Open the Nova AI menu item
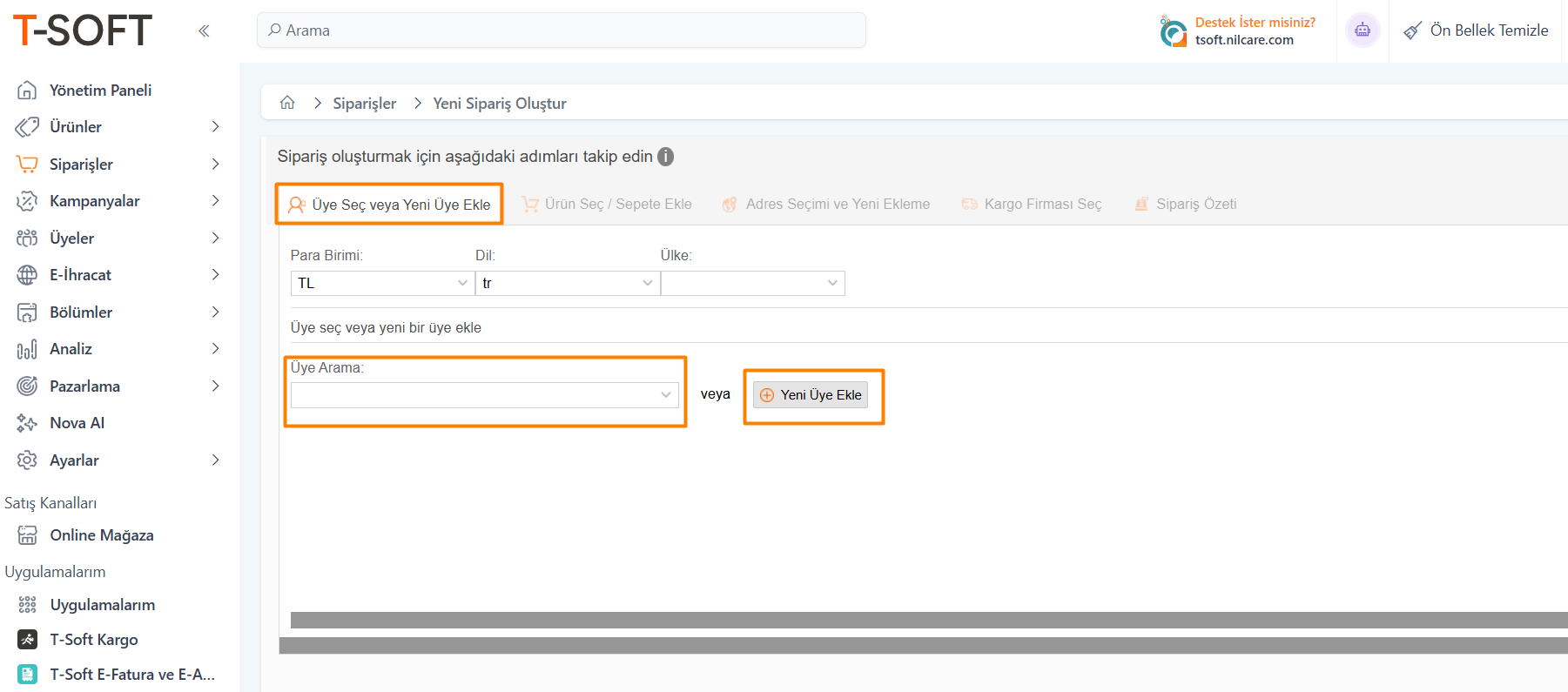The height and width of the screenshot is (692, 1568). coord(77,423)
